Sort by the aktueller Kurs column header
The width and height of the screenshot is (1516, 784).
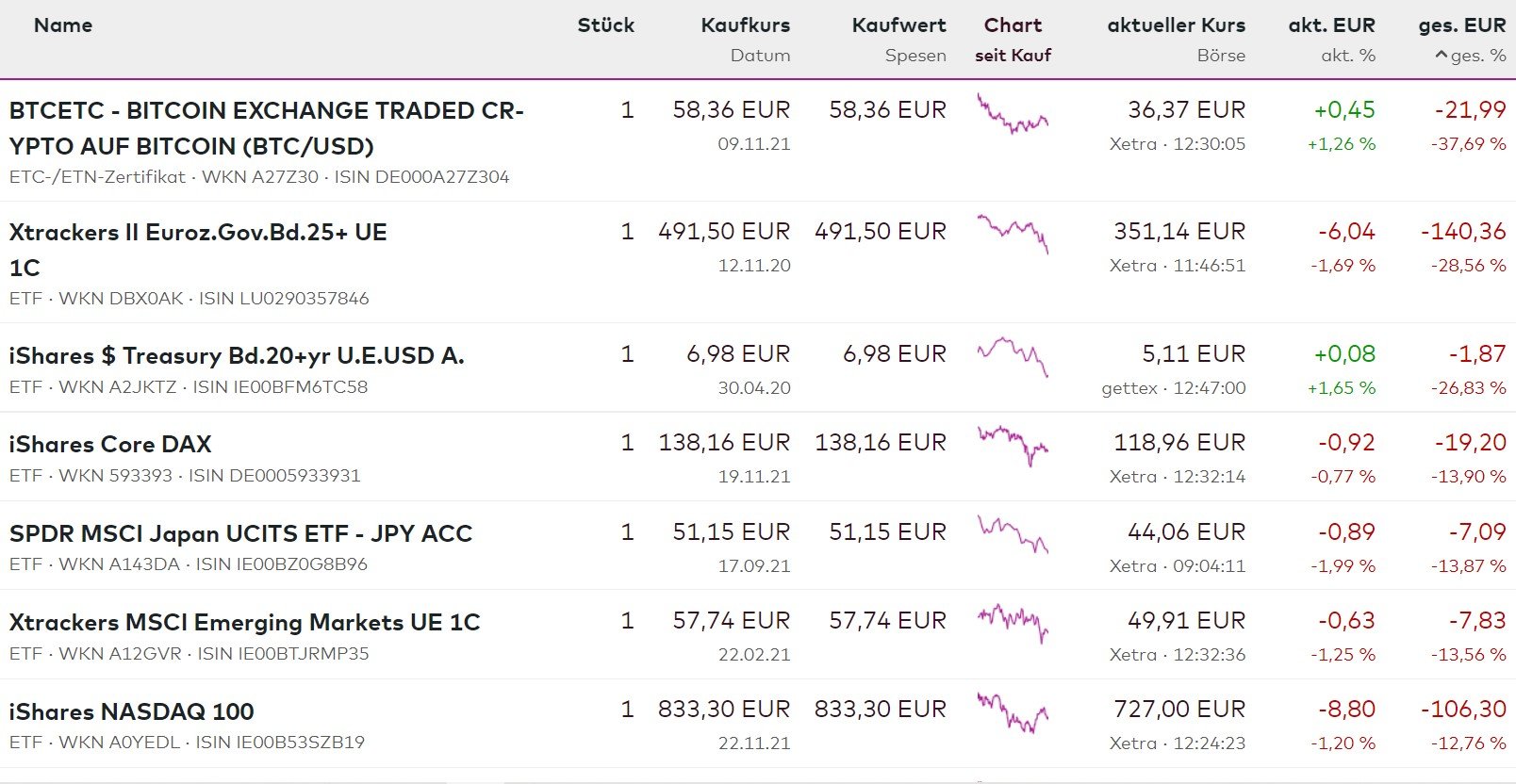click(x=1176, y=25)
